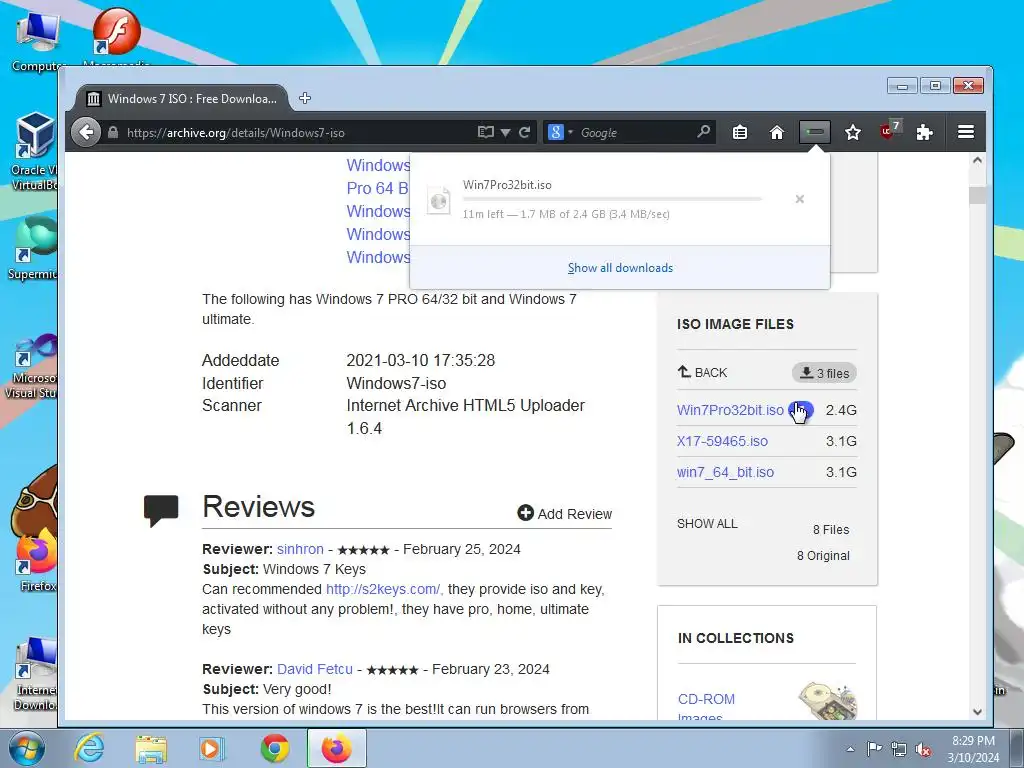
Task: Open the s2keys.com link in review
Action: click(385, 589)
